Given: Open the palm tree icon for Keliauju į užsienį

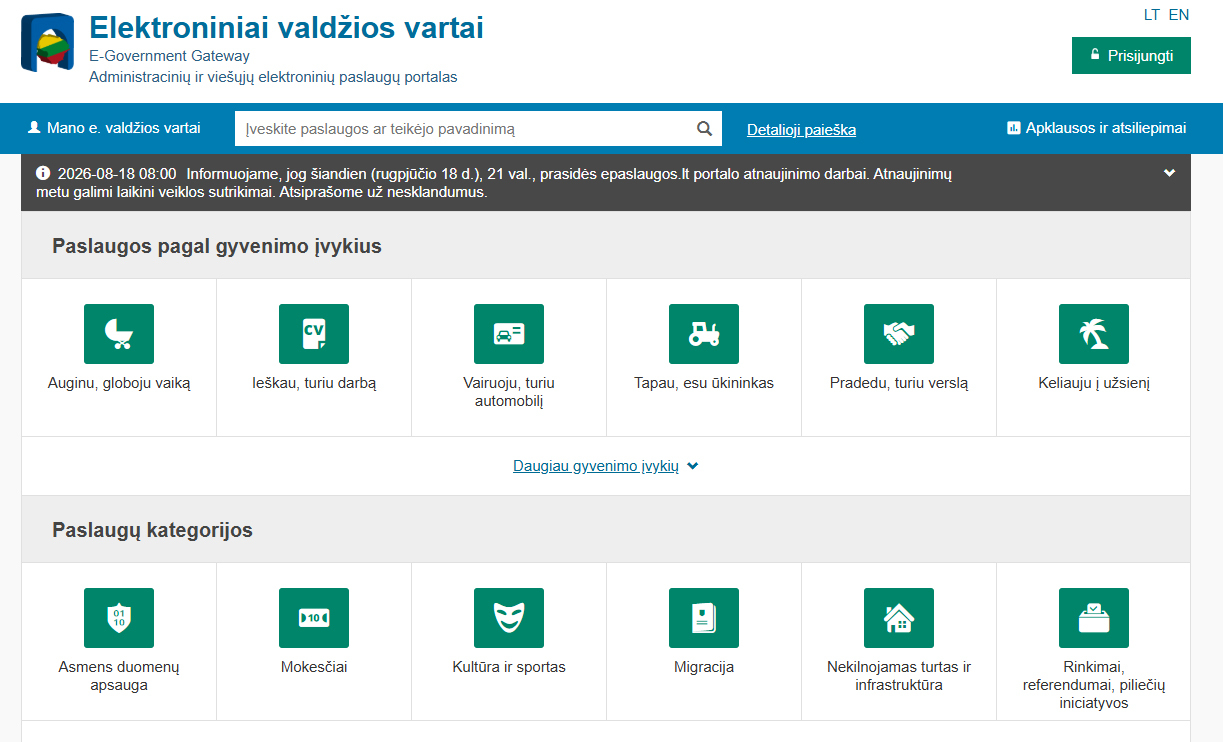Looking at the screenshot, I should tap(1094, 334).
